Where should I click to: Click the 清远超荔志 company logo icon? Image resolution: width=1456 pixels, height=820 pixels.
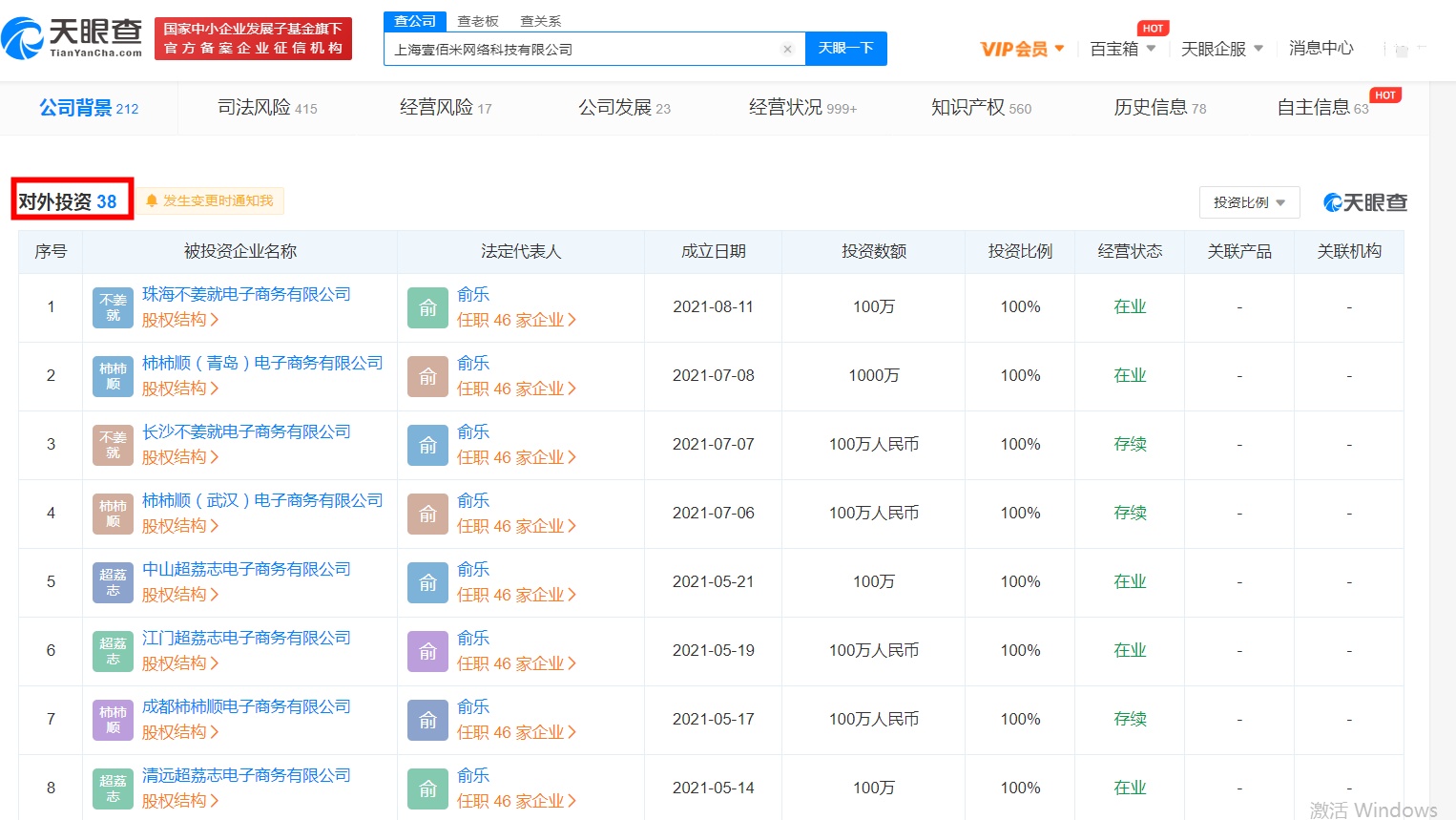(113, 788)
